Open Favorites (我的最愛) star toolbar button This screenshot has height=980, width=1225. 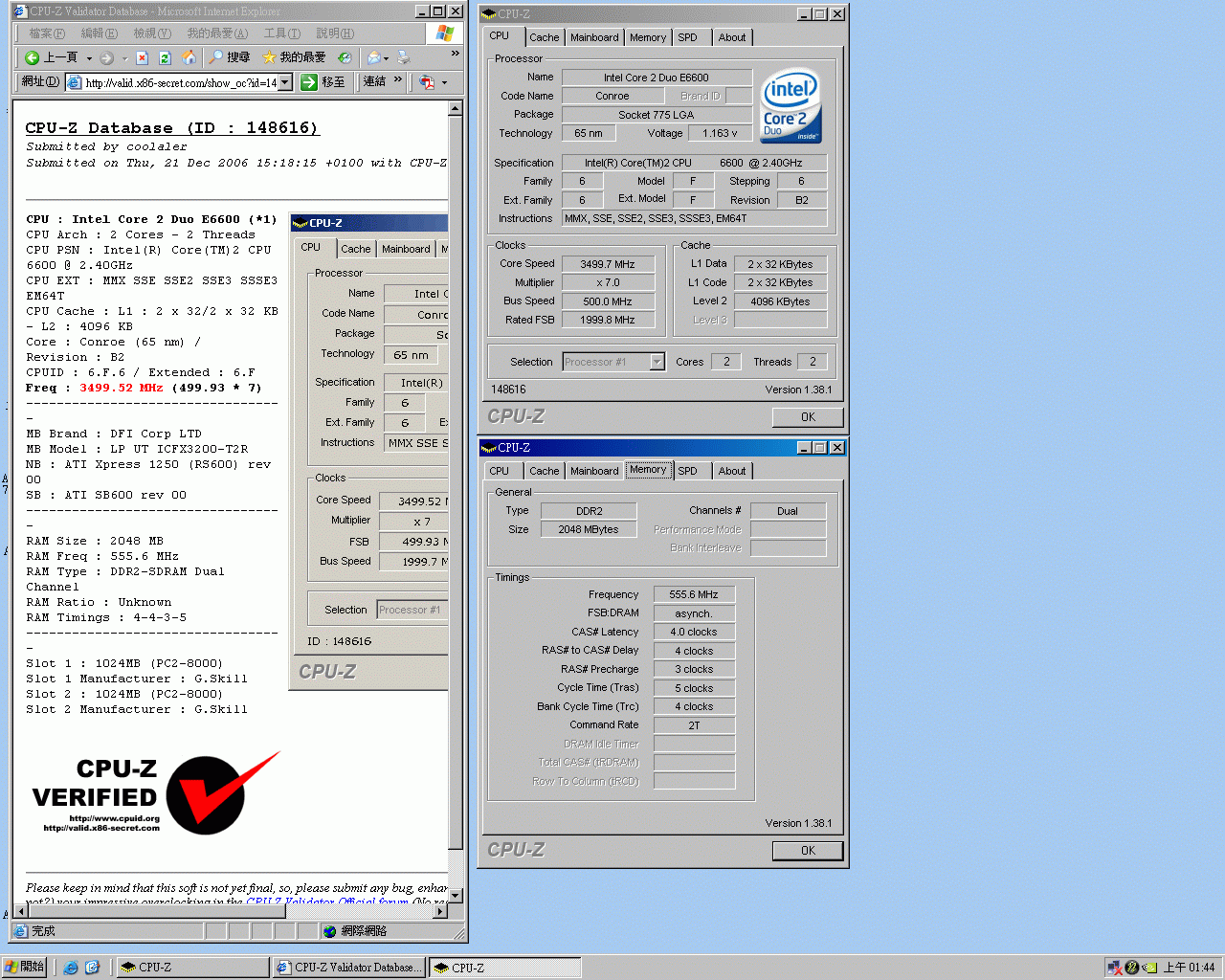click(x=294, y=57)
